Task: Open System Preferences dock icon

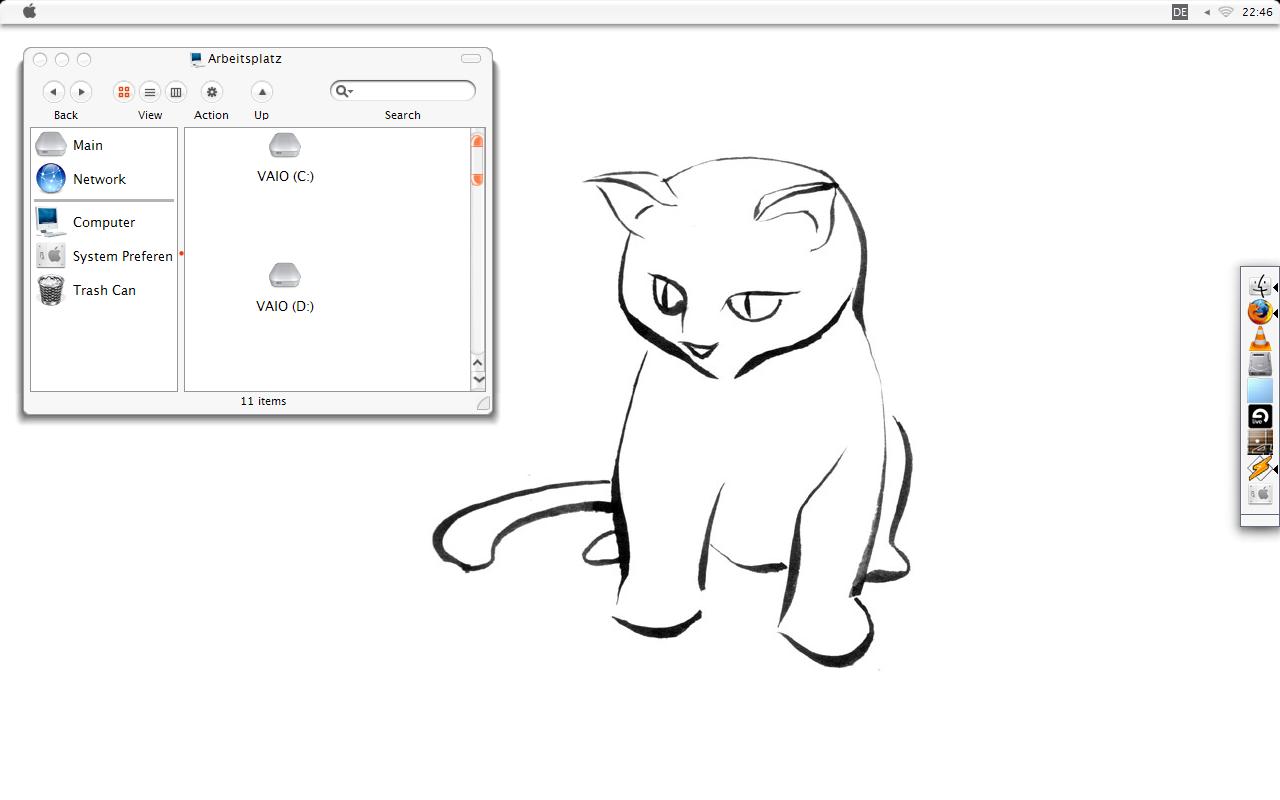Action: click(x=1260, y=495)
